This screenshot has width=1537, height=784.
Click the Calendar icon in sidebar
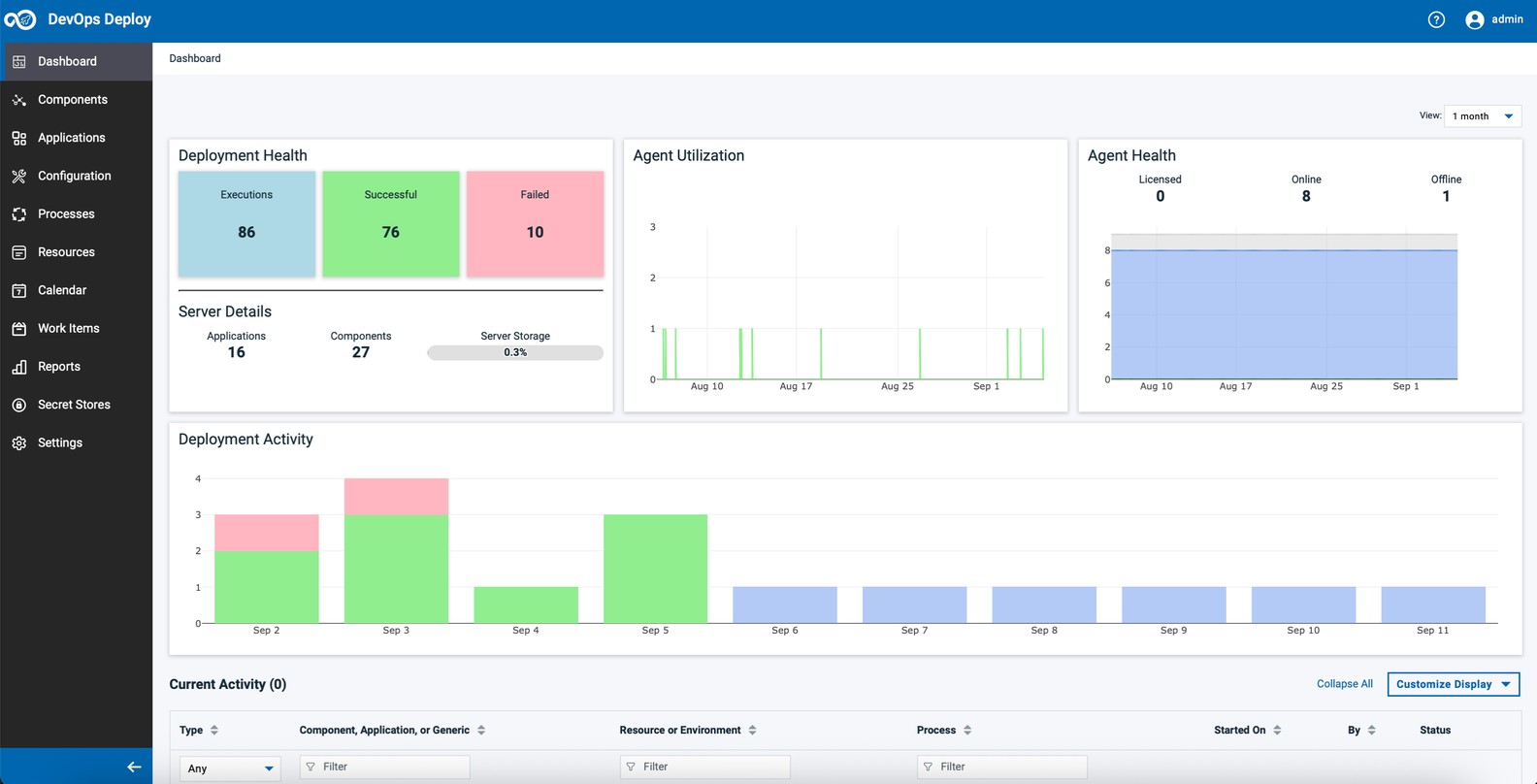pyautogui.click(x=19, y=290)
